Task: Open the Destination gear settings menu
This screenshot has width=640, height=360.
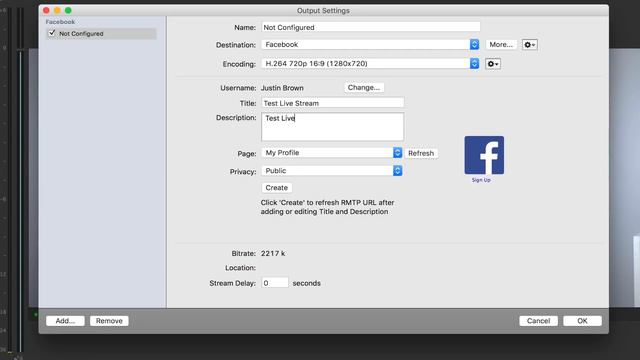Action: coord(530,44)
